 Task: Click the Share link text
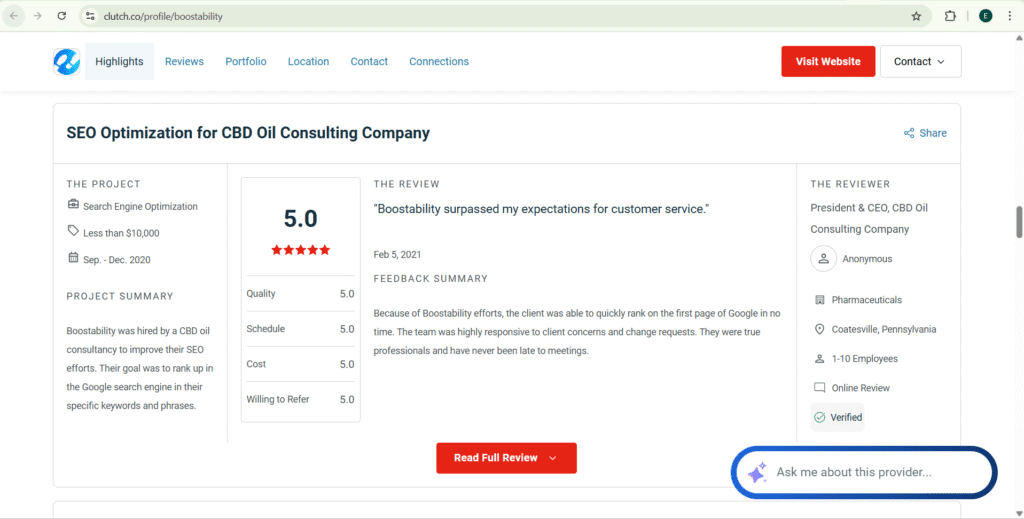(x=933, y=133)
